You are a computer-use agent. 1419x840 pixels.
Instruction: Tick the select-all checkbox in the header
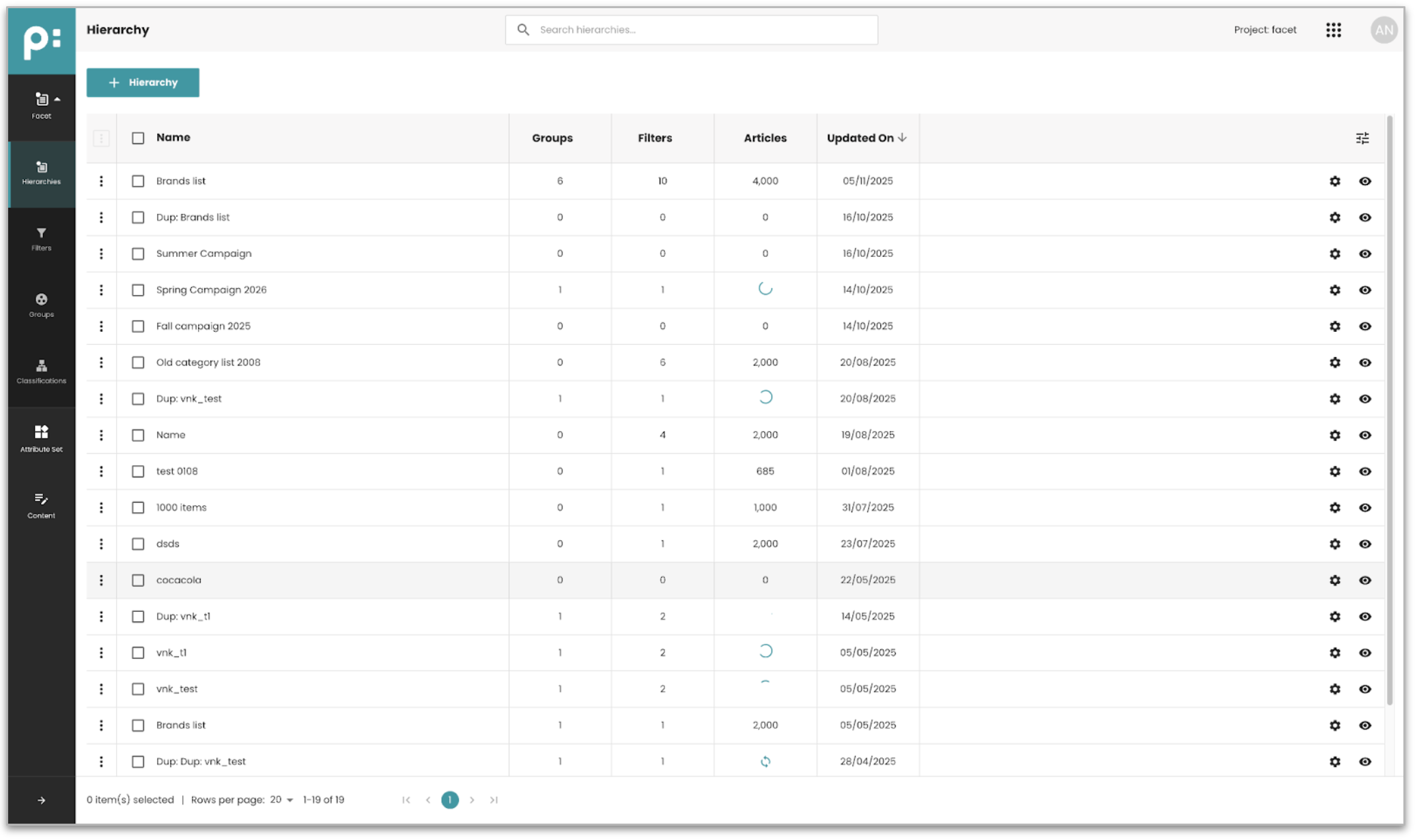pos(138,138)
